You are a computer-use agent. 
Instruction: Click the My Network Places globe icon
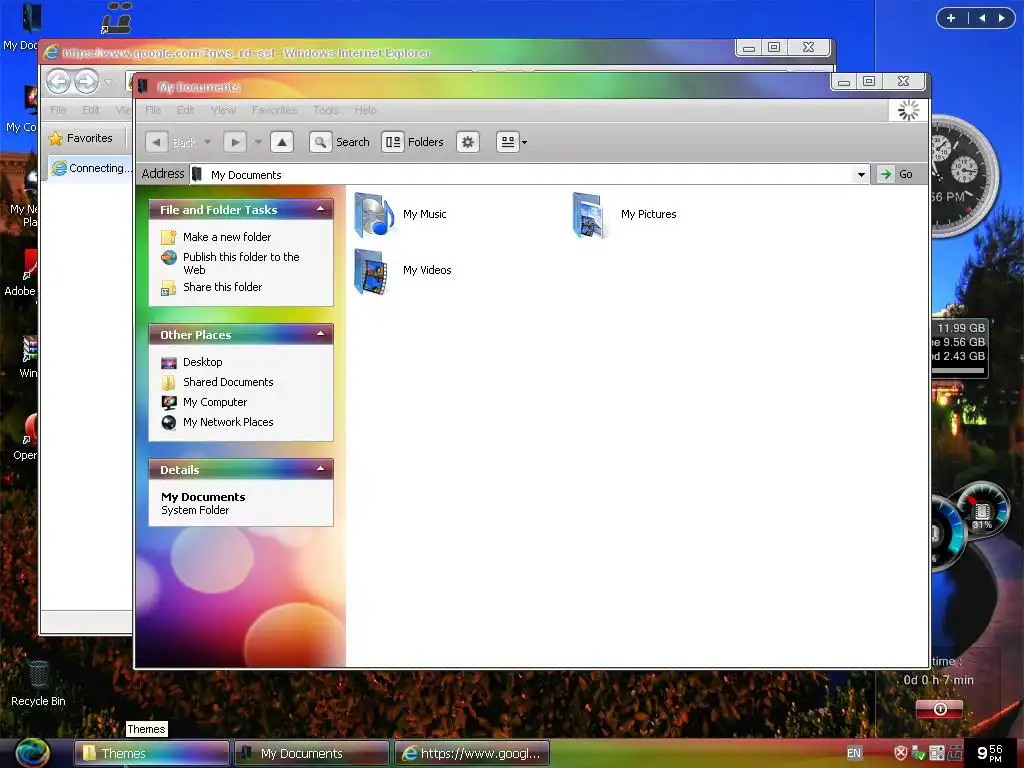point(168,423)
